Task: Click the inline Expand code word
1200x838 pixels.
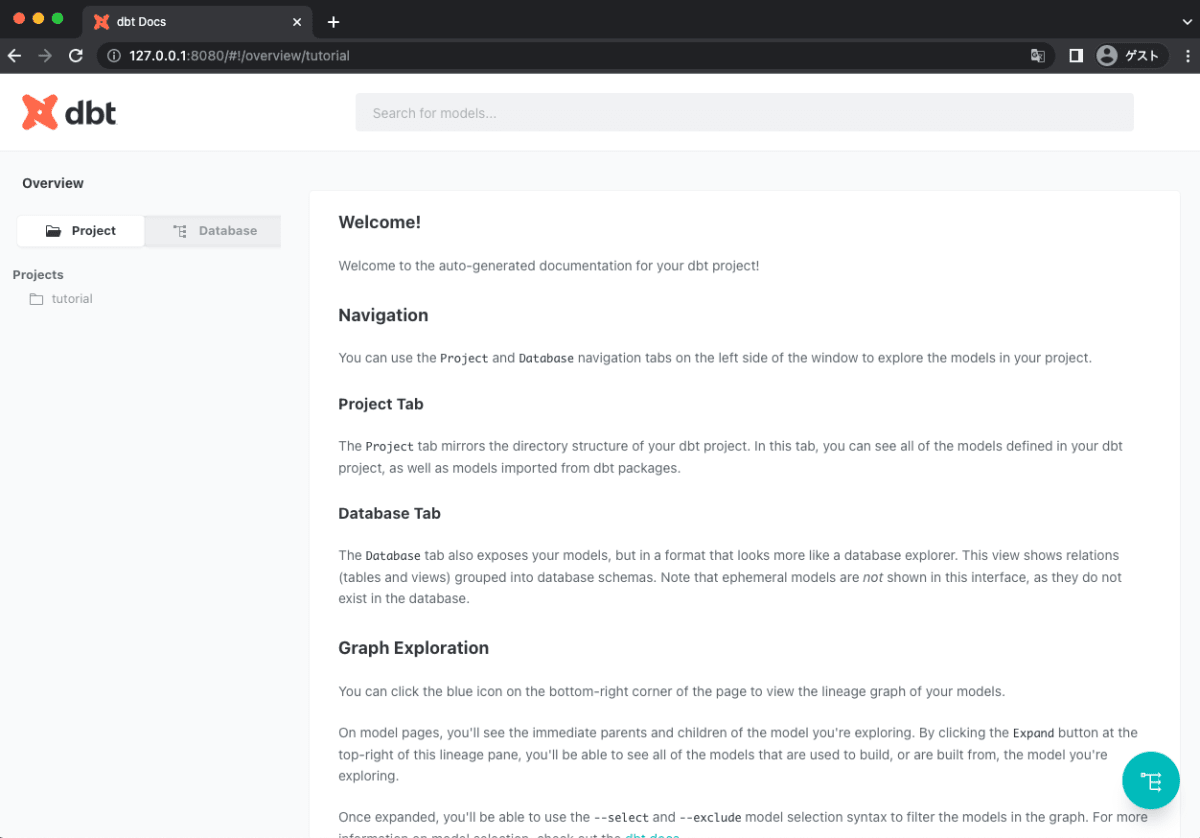Action: coord(1033,733)
